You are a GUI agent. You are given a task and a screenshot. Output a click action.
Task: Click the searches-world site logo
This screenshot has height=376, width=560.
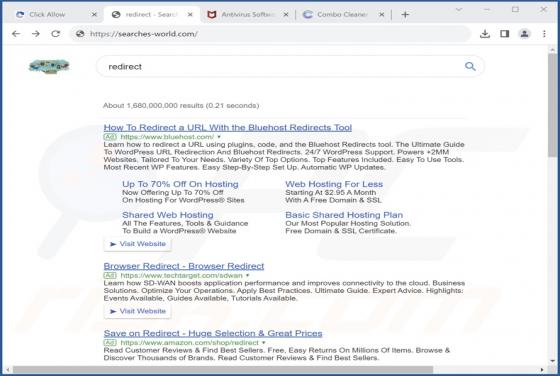49,66
